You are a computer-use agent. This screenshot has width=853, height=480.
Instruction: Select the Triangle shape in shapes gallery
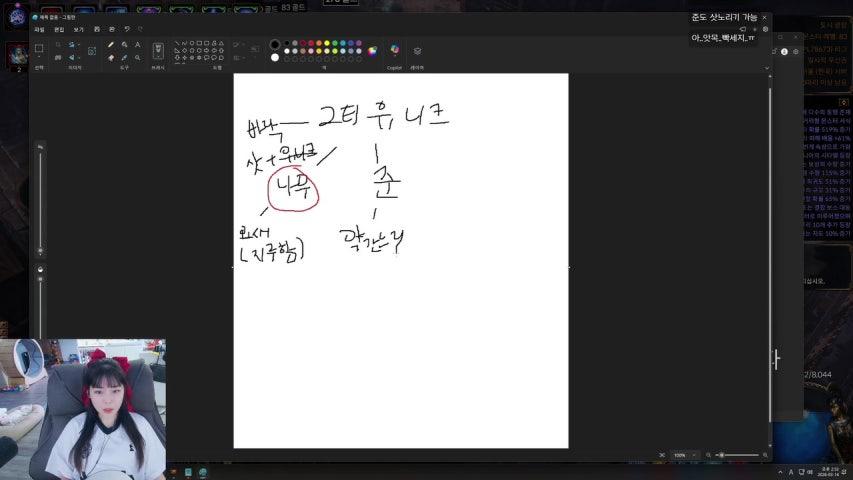(221, 43)
